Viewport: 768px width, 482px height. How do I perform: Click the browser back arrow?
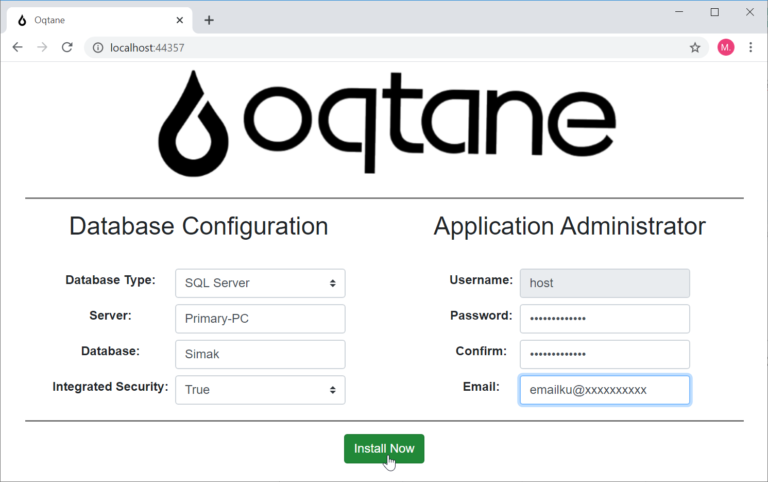pyautogui.click(x=17, y=48)
